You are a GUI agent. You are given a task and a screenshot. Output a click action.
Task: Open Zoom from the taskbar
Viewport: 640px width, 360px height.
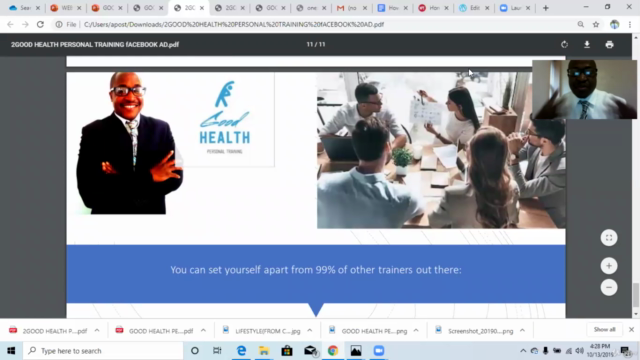(x=379, y=351)
